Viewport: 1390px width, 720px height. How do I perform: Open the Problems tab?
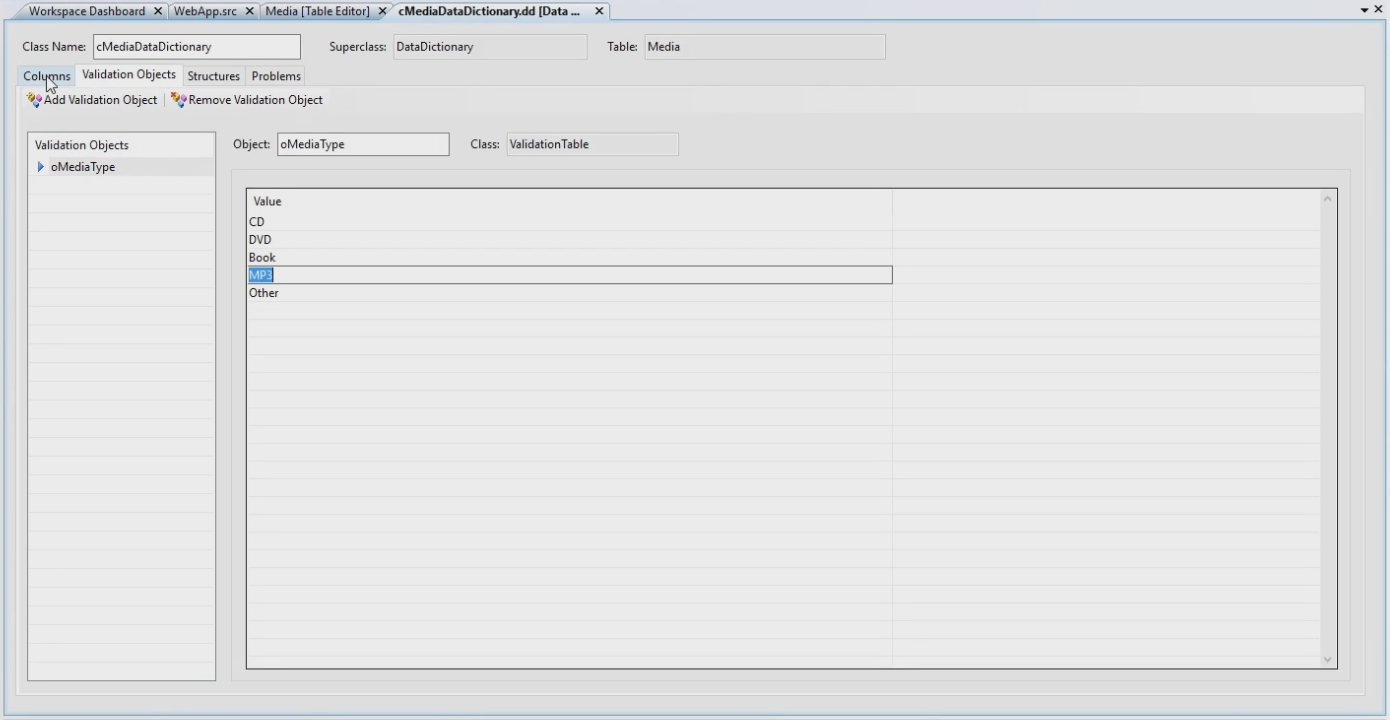tap(276, 76)
